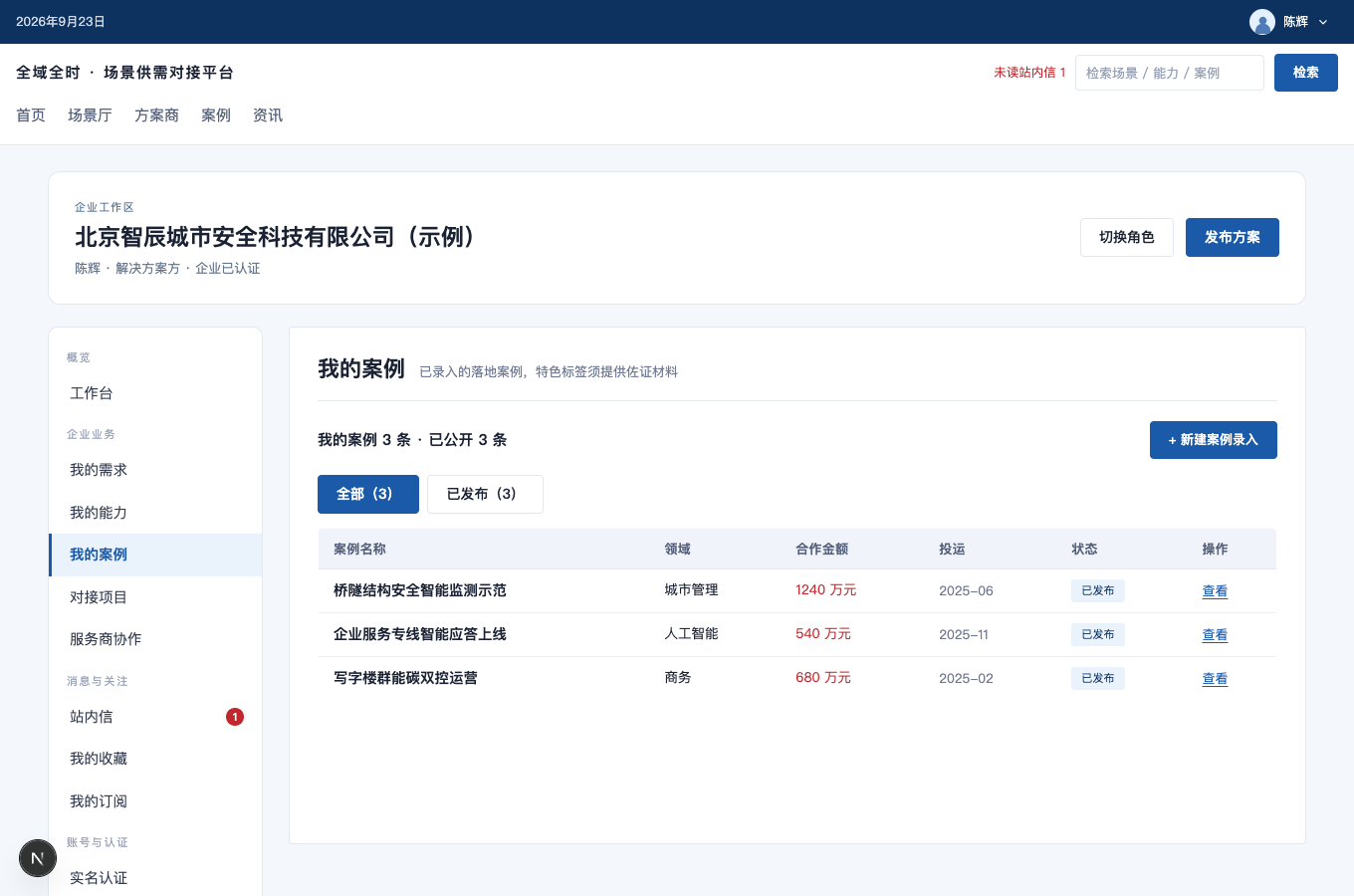Click the 1240 万元 amount cell

click(825, 590)
